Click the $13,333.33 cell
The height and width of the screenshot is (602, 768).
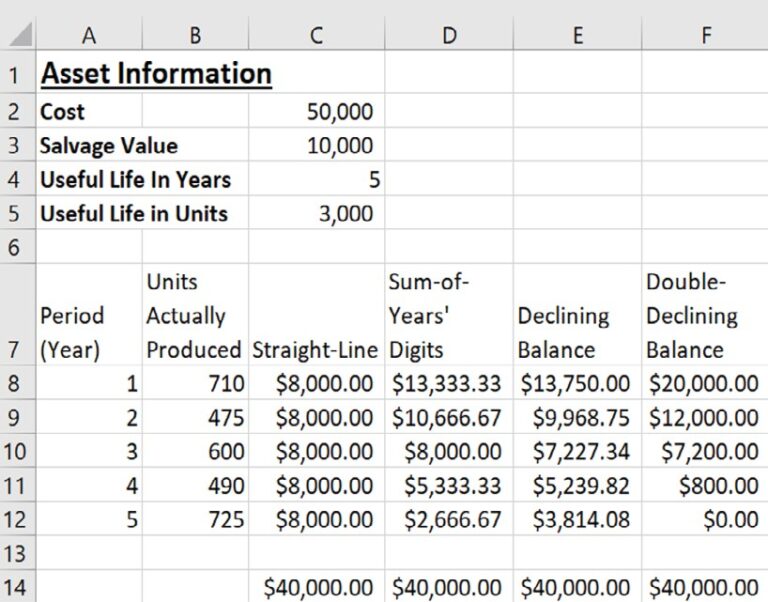(x=449, y=383)
